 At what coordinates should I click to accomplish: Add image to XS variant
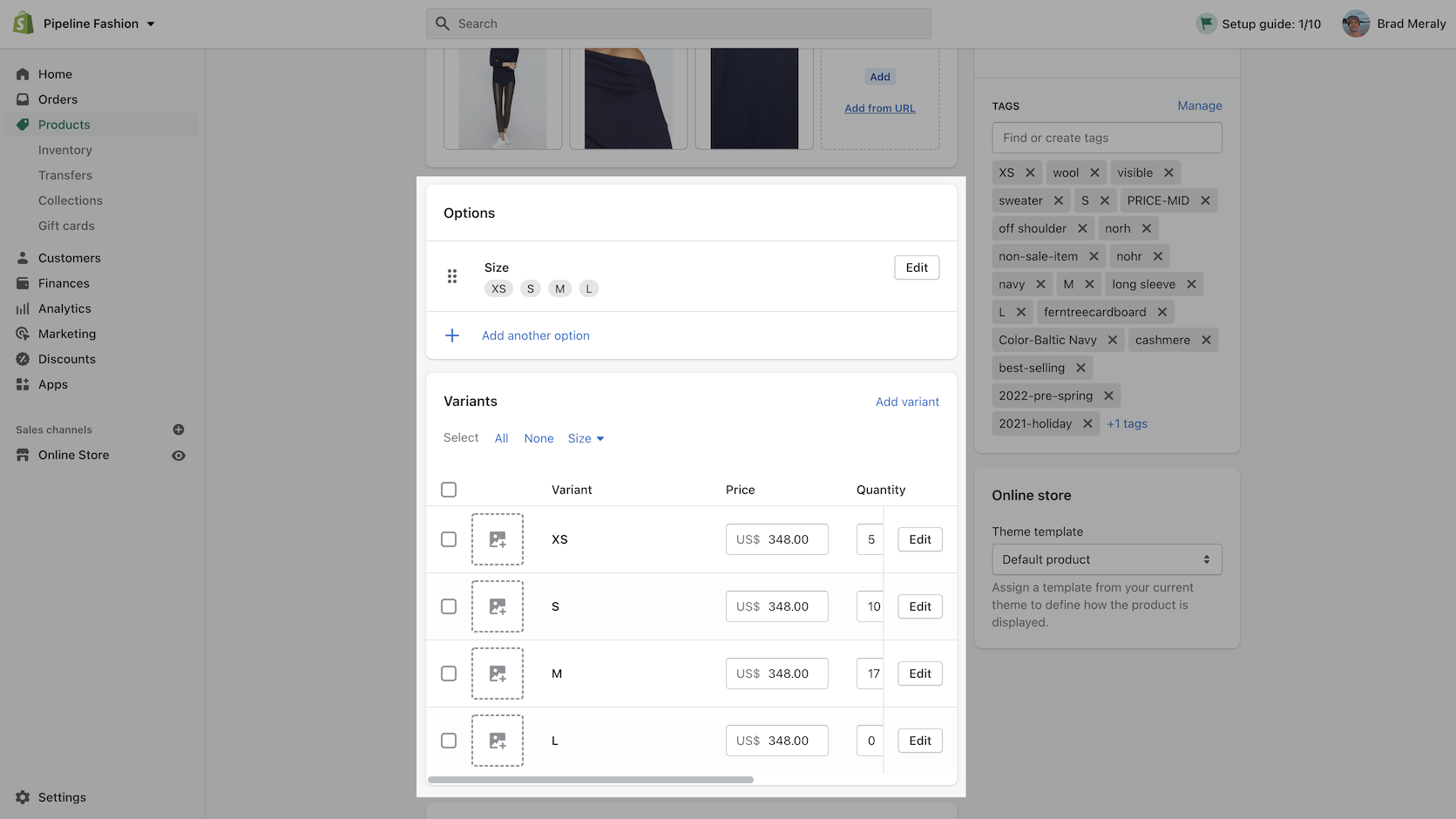tap(498, 539)
